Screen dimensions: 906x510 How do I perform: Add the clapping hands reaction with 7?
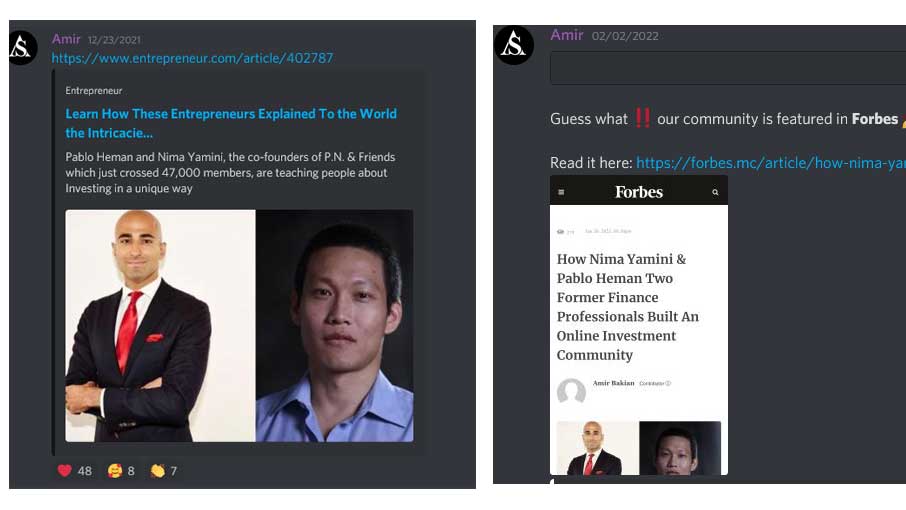pos(164,471)
